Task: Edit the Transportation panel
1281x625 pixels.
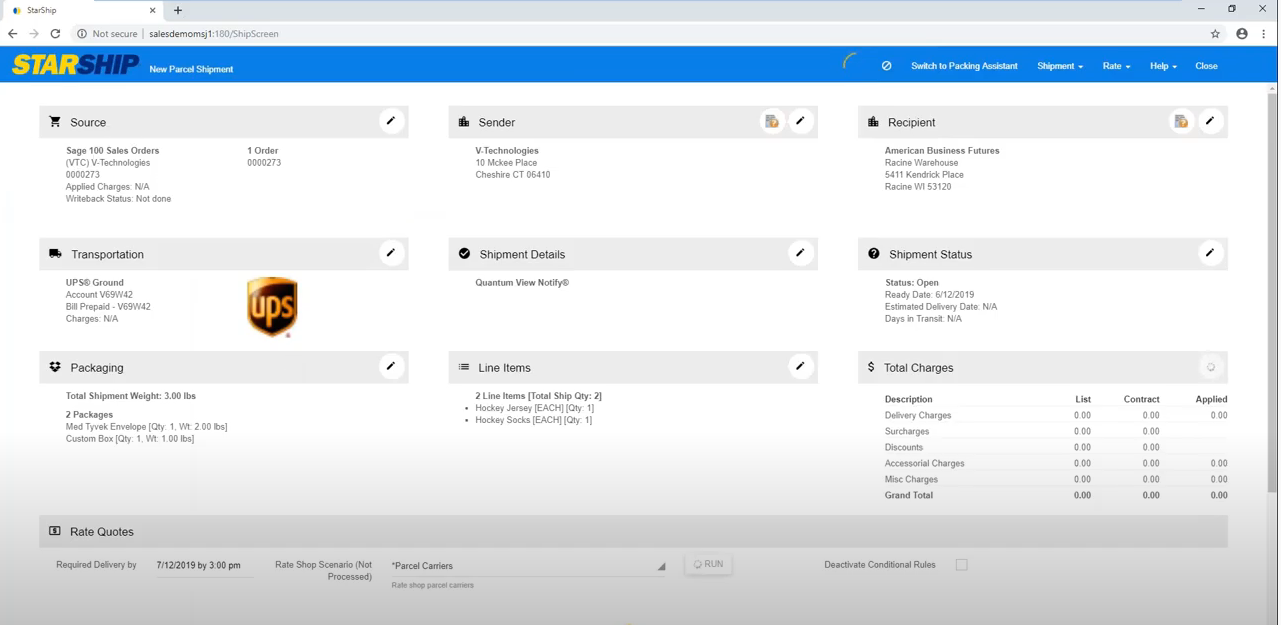Action: [x=391, y=253]
